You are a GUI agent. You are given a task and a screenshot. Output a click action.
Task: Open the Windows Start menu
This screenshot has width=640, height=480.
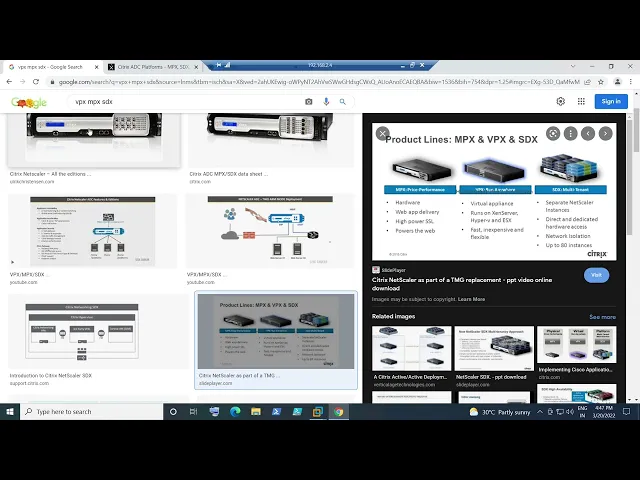10,412
